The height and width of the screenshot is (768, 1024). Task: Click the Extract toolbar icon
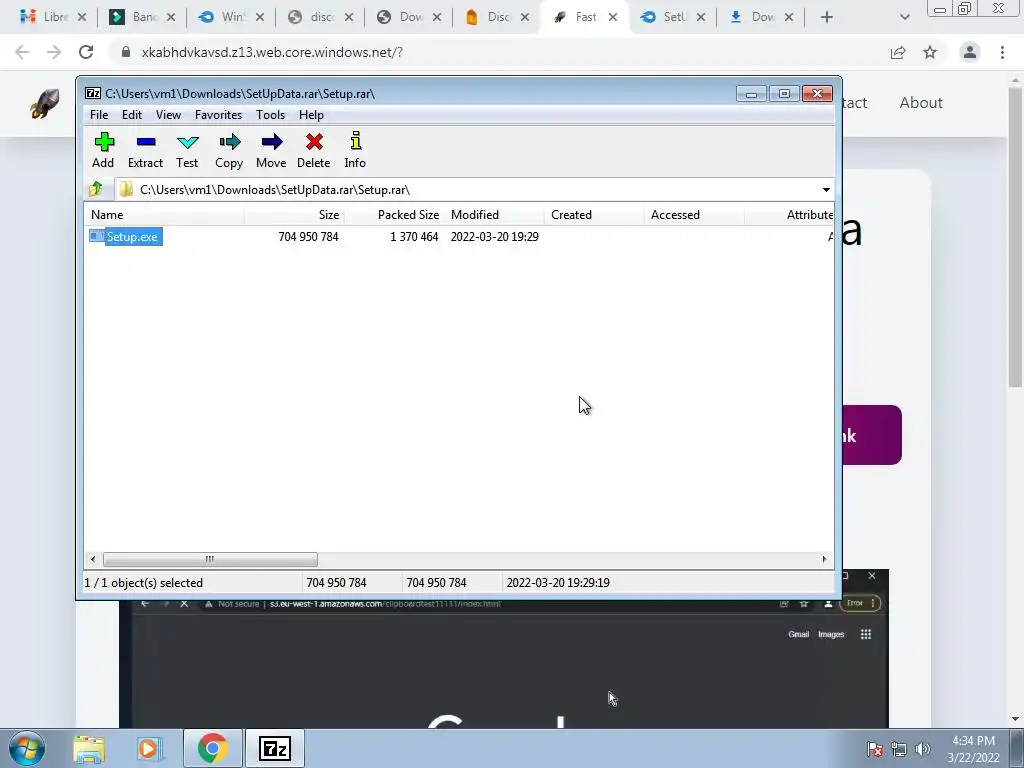coord(145,150)
